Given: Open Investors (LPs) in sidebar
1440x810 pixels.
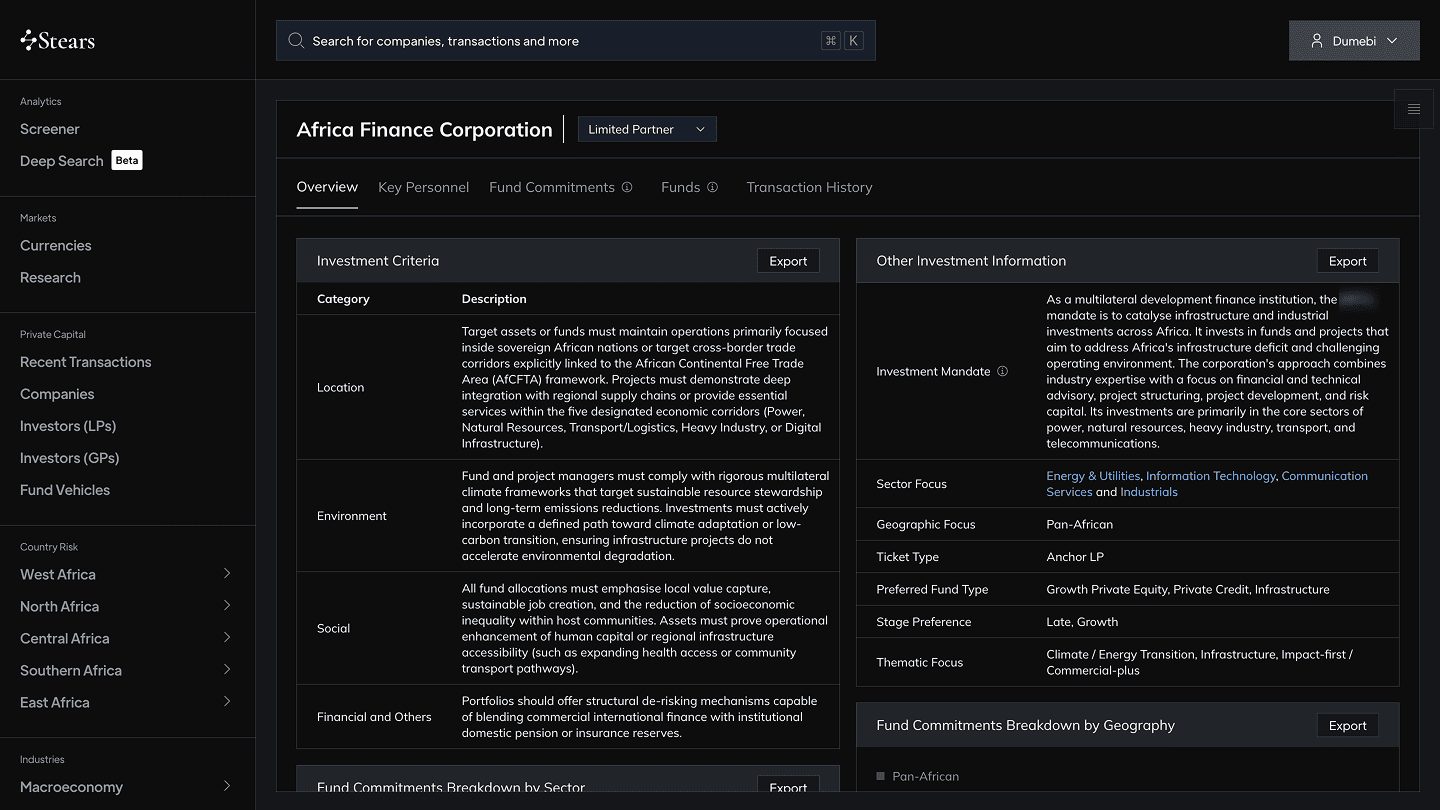Looking at the screenshot, I should tap(68, 426).
